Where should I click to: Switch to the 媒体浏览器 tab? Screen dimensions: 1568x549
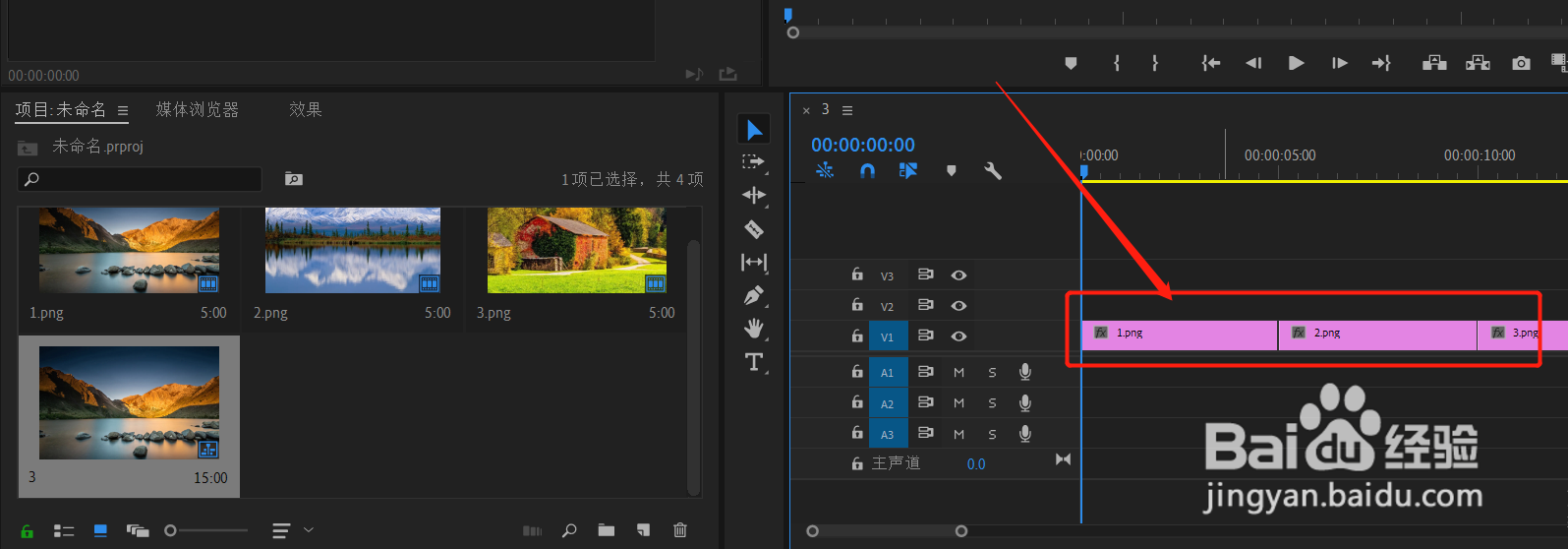(x=198, y=109)
